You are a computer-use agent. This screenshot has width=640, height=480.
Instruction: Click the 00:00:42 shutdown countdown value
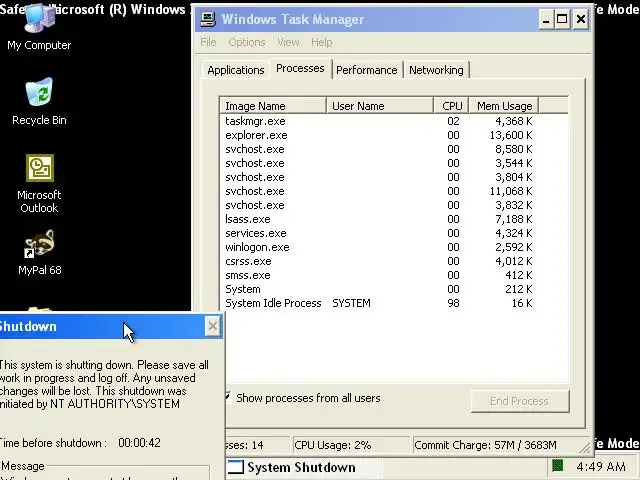click(x=139, y=443)
